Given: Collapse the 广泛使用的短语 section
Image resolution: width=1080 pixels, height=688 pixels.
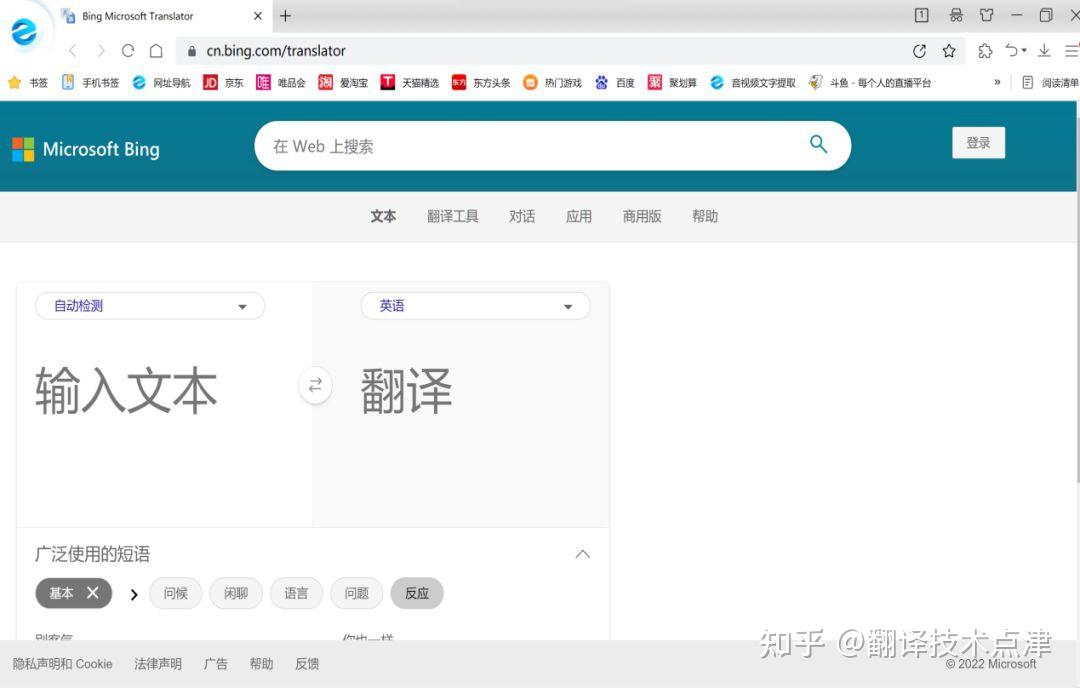Looking at the screenshot, I should pos(582,553).
